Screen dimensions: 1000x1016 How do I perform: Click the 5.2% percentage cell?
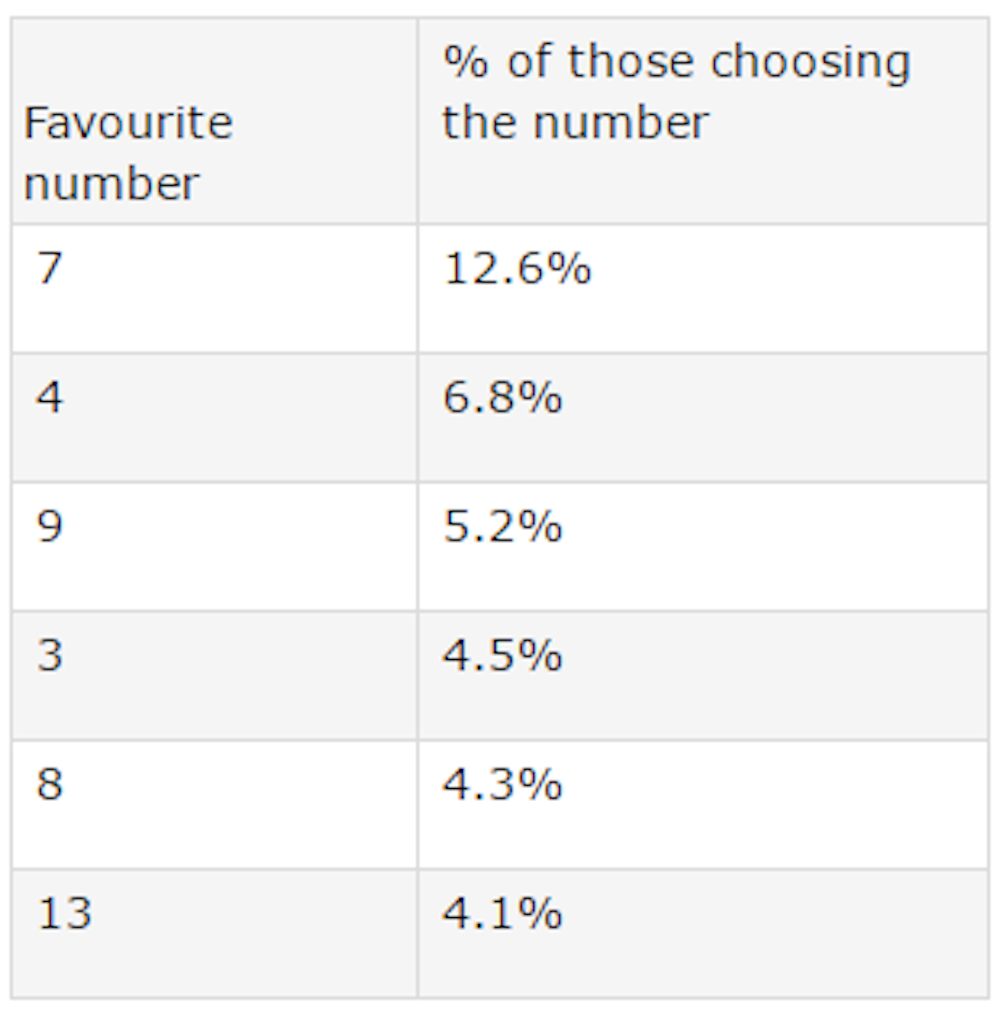click(502, 527)
